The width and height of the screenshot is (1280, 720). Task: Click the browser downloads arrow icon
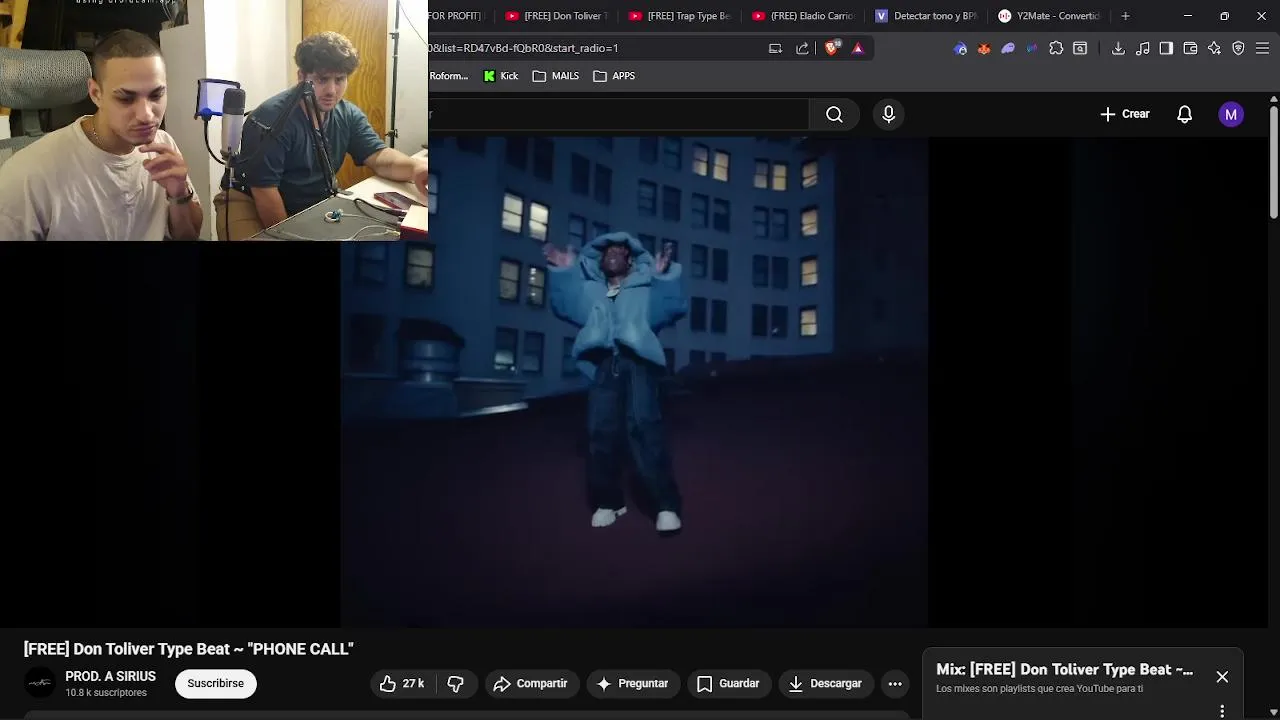pos(1118,48)
